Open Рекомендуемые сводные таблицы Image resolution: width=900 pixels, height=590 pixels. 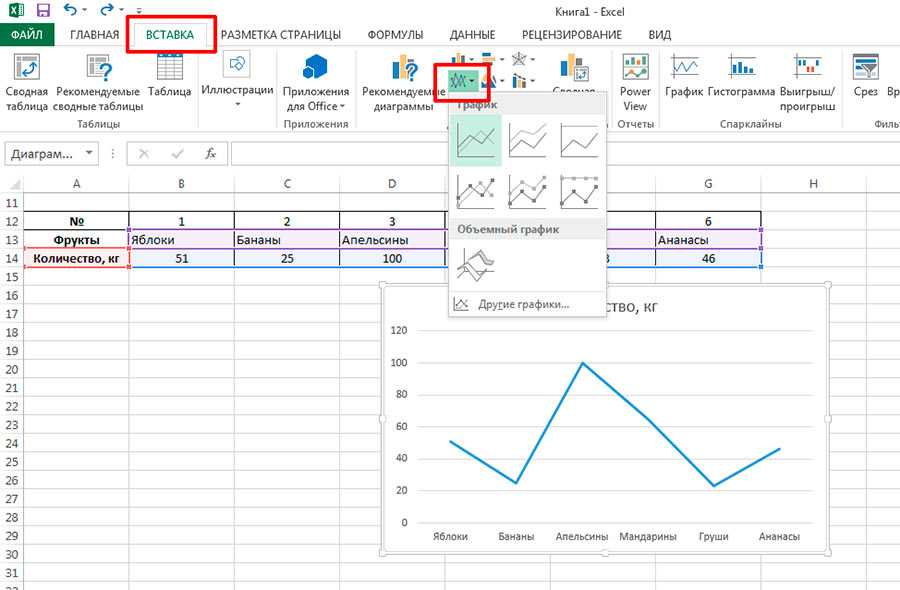pos(98,83)
